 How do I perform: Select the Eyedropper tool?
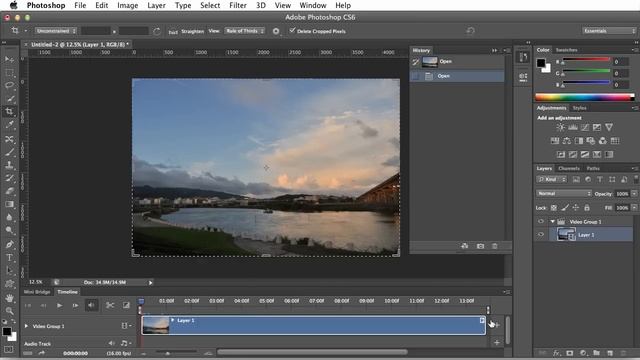point(9,125)
